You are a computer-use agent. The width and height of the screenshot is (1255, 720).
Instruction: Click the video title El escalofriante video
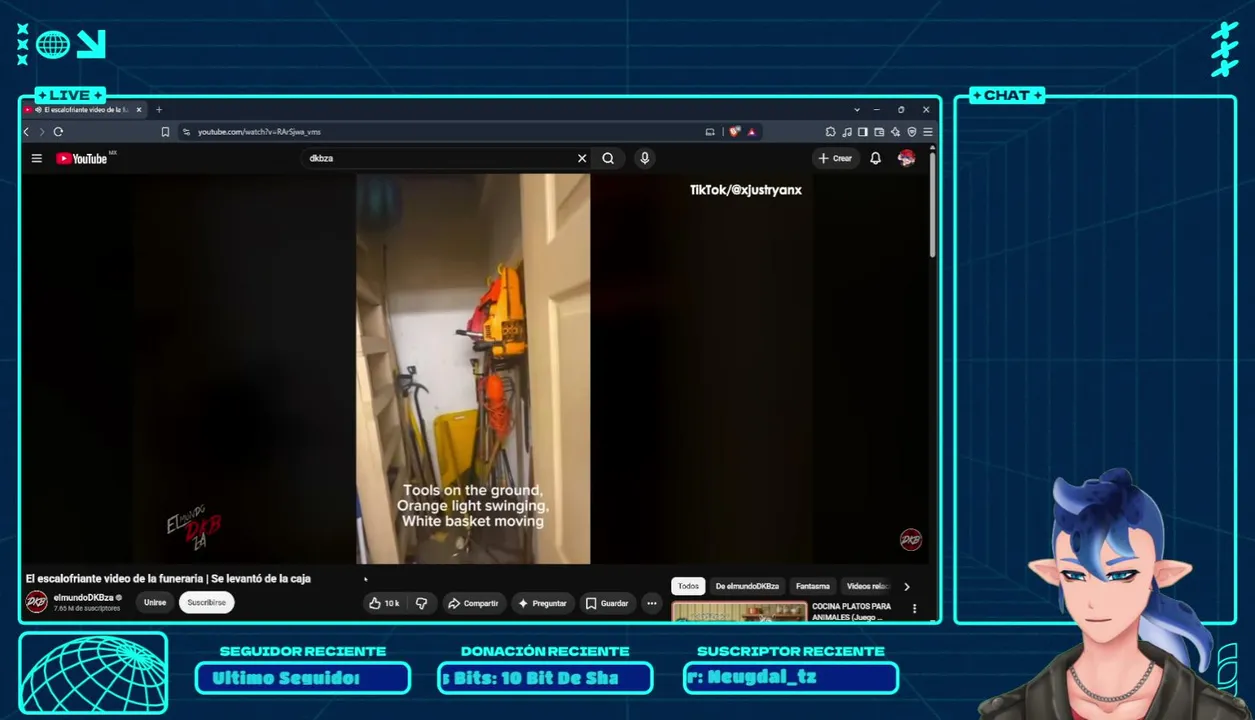click(168, 578)
